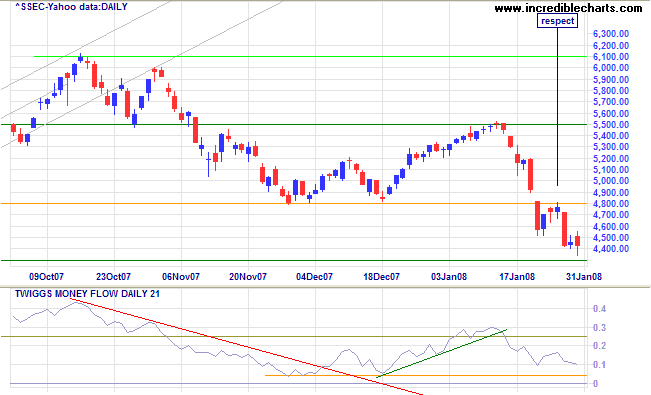The image size is (651, 395).
Task: Click the 5,200.00 price label
Action: 611,159
